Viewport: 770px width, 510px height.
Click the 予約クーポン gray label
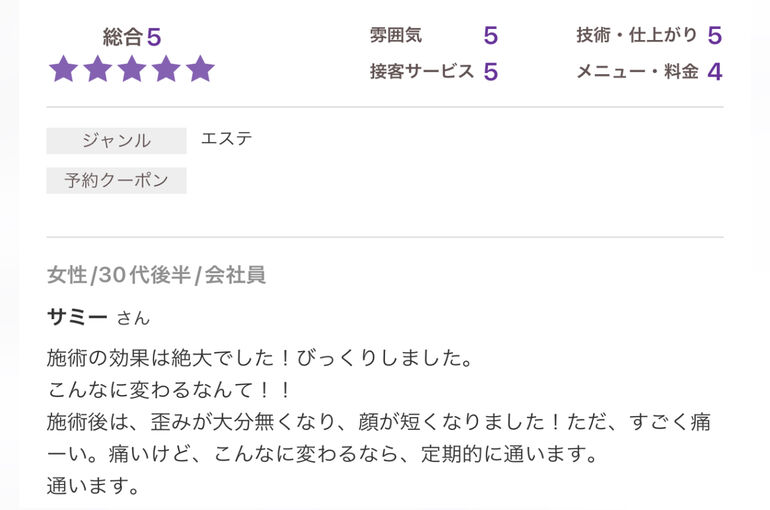pos(116,181)
